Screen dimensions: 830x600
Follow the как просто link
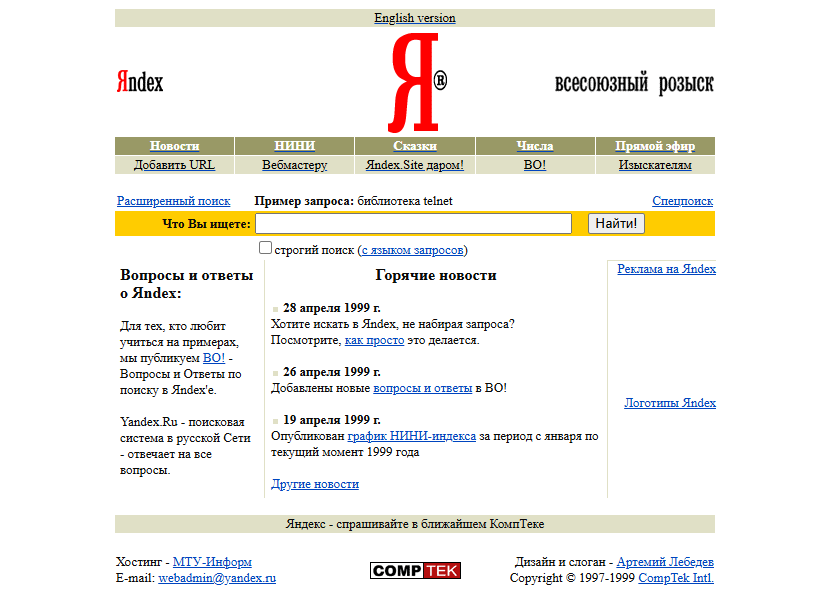click(374, 340)
